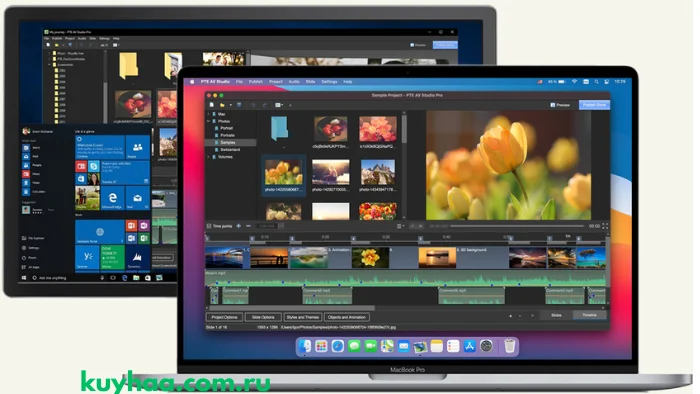
Task: Click Project Options button
Action: [x=225, y=317]
